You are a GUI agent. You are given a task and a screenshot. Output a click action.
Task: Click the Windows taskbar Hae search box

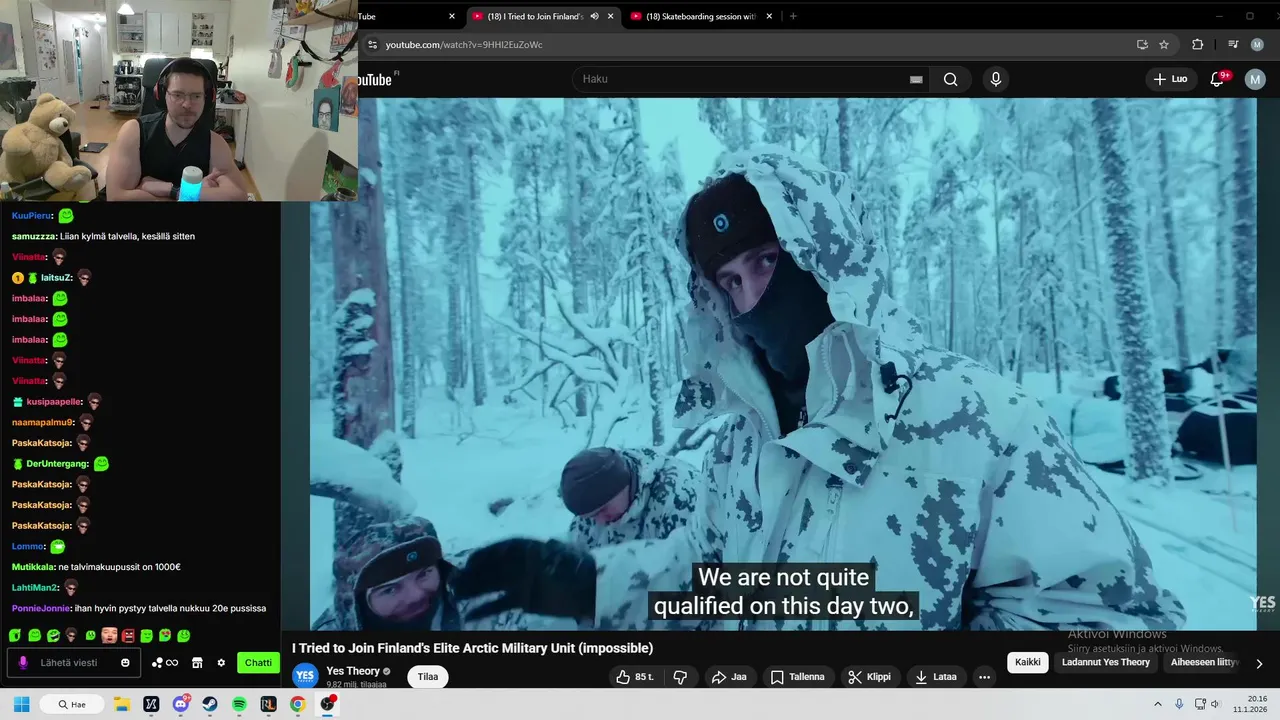(72, 704)
